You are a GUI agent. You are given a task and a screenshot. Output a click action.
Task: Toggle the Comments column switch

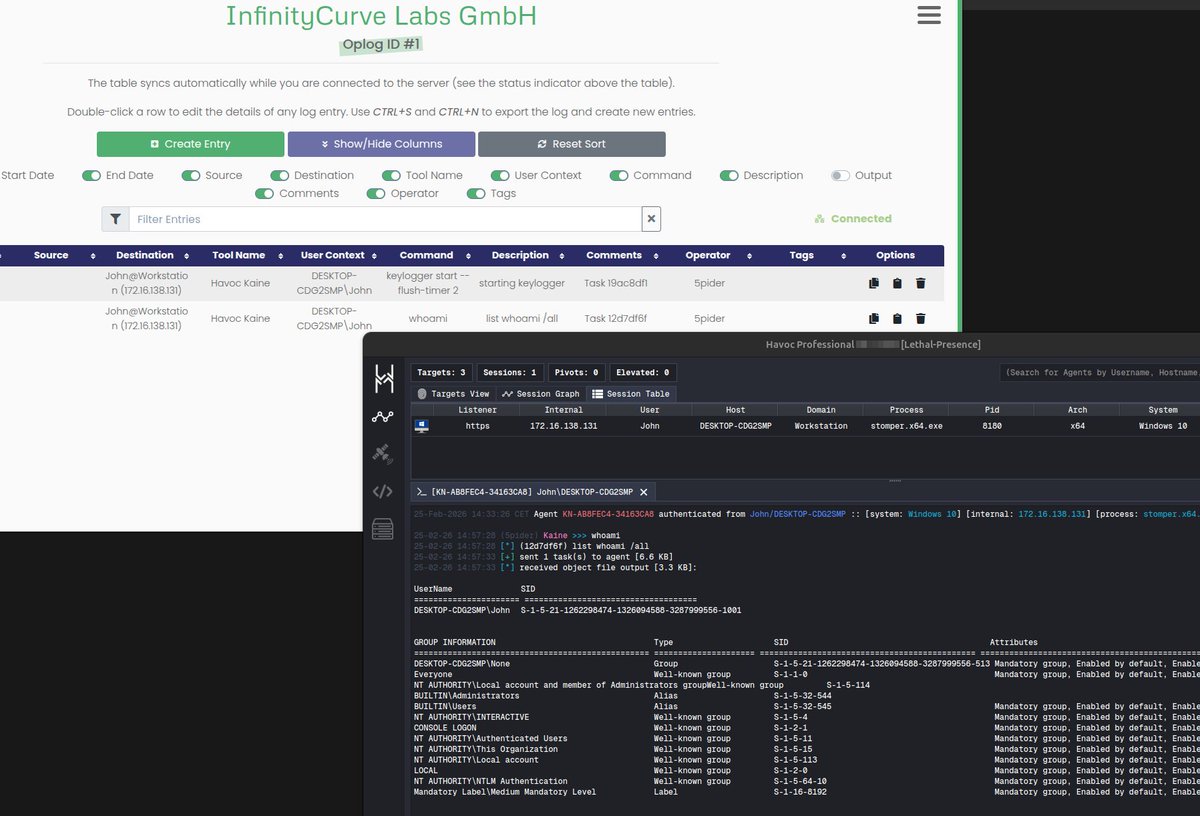[265, 194]
